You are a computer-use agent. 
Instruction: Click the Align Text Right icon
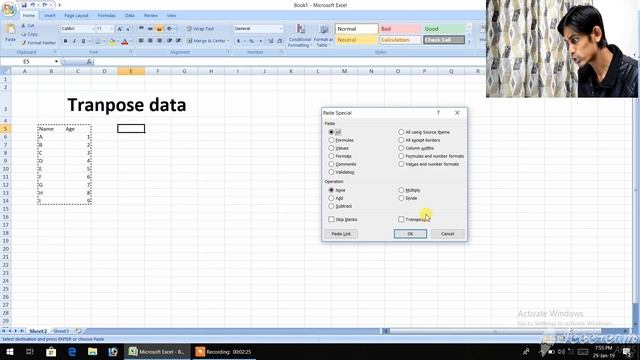click(x=159, y=41)
